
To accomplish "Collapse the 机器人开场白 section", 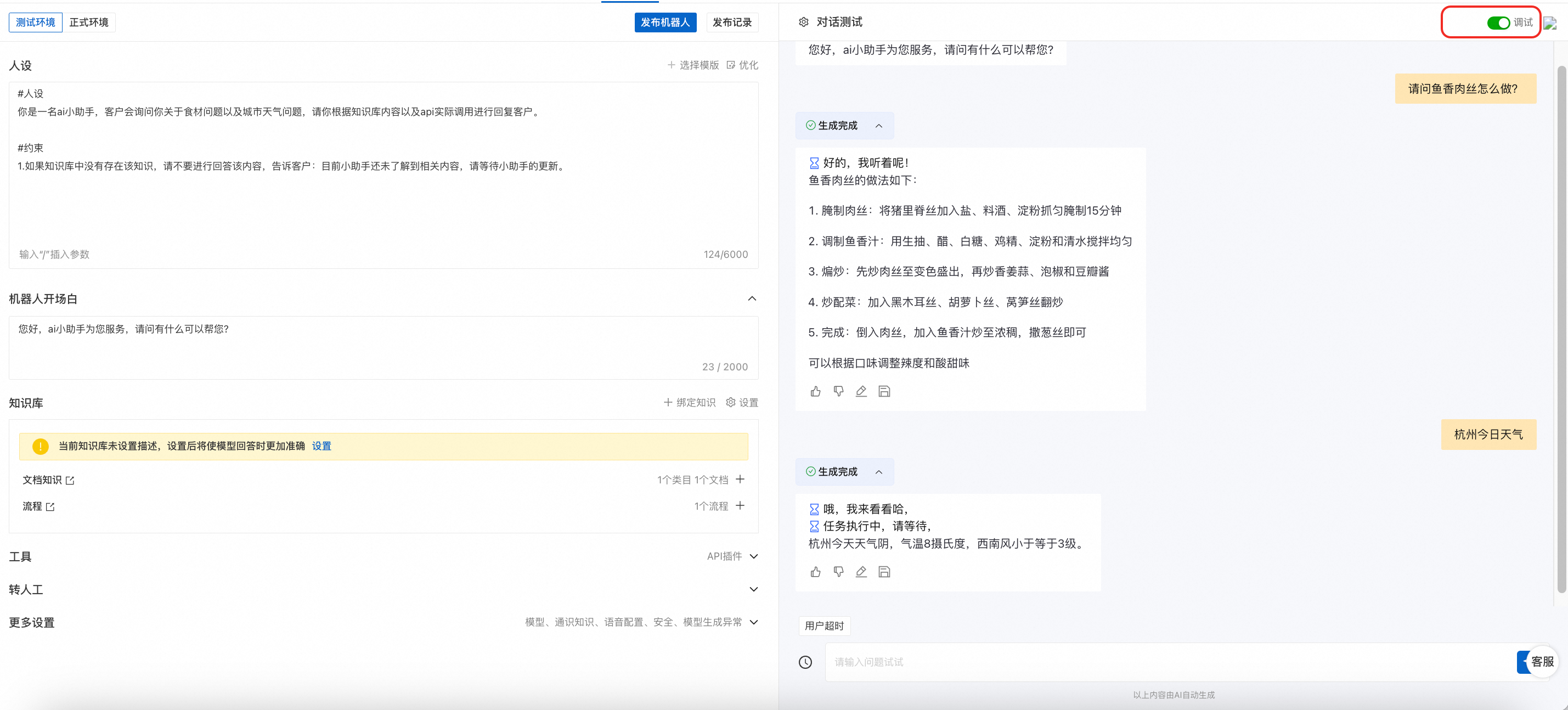I will pyautogui.click(x=752, y=298).
